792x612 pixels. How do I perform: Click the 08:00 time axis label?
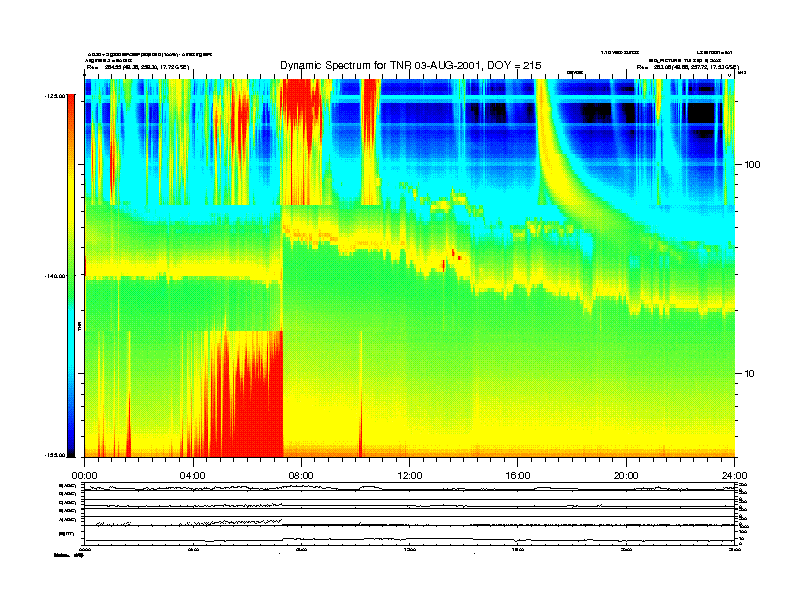[301, 476]
